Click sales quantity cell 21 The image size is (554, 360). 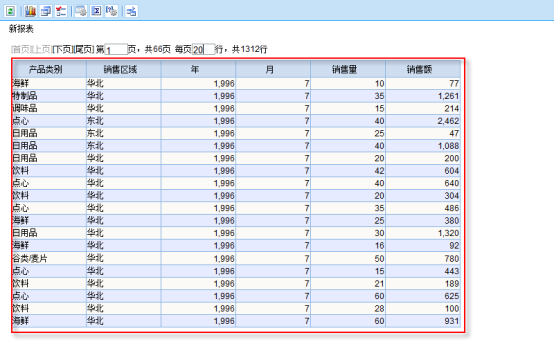(348, 284)
